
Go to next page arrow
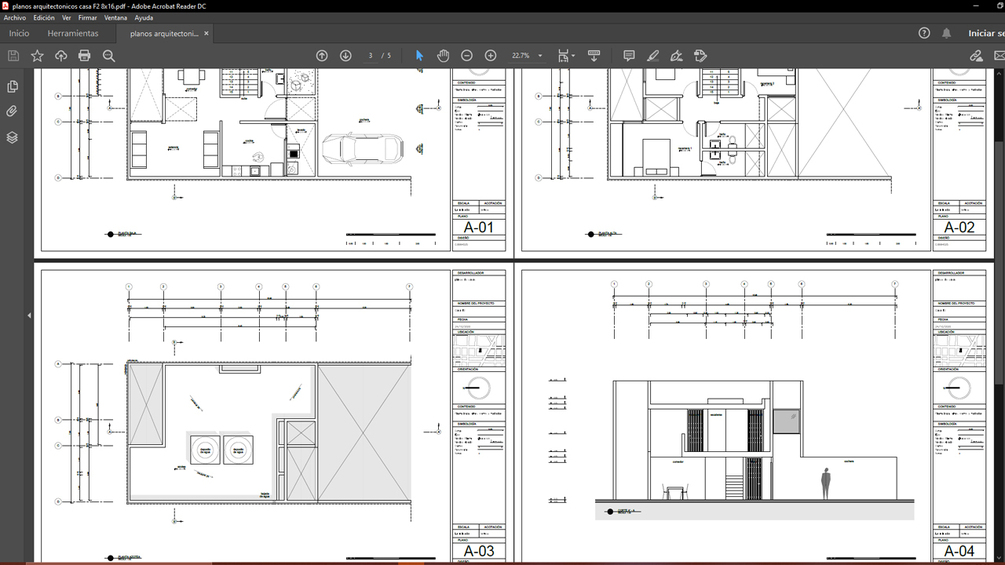click(x=345, y=56)
